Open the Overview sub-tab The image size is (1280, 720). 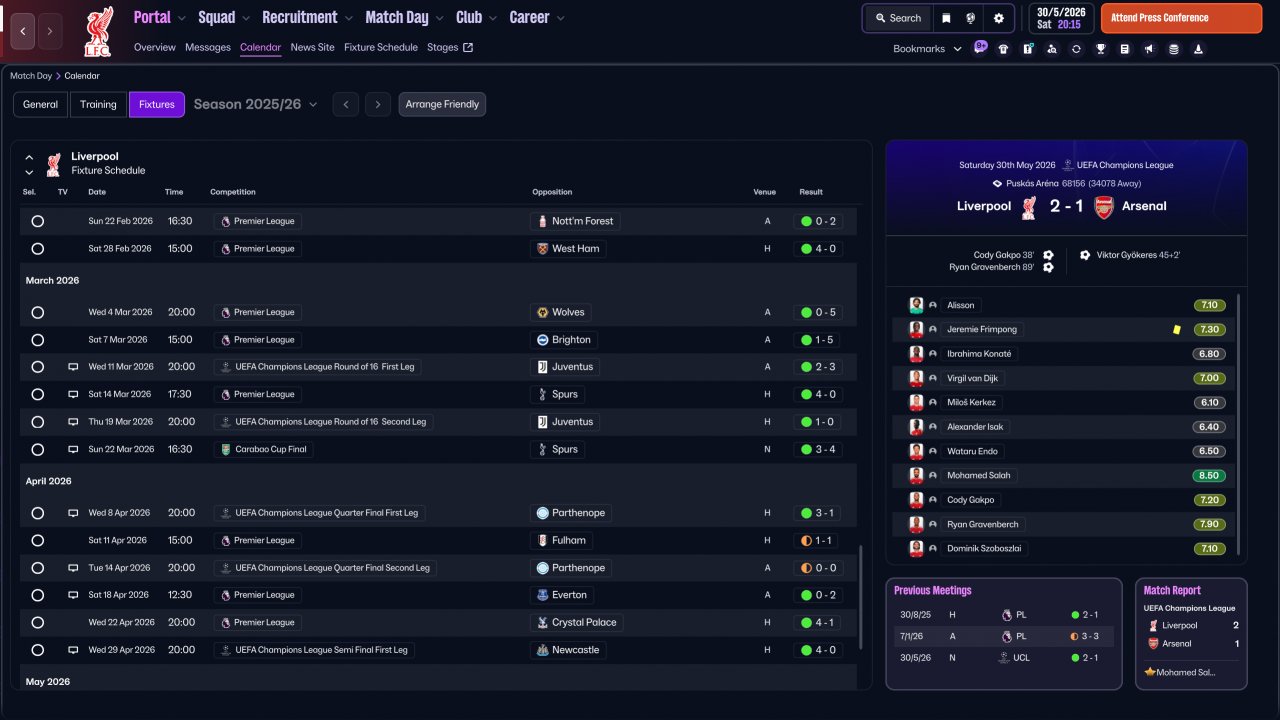[x=154, y=47]
